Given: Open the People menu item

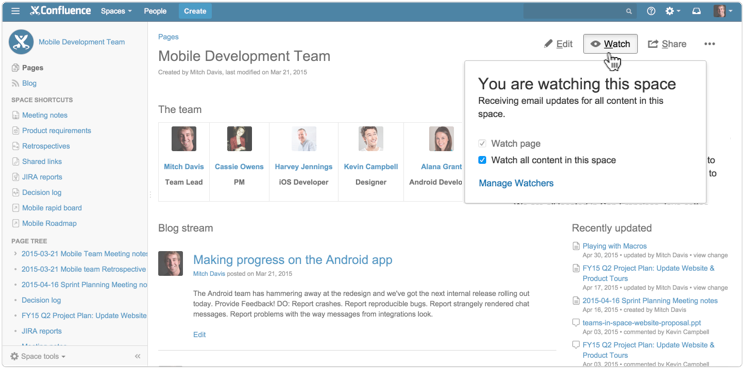Looking at the screenshot, I should click(155, 11).
